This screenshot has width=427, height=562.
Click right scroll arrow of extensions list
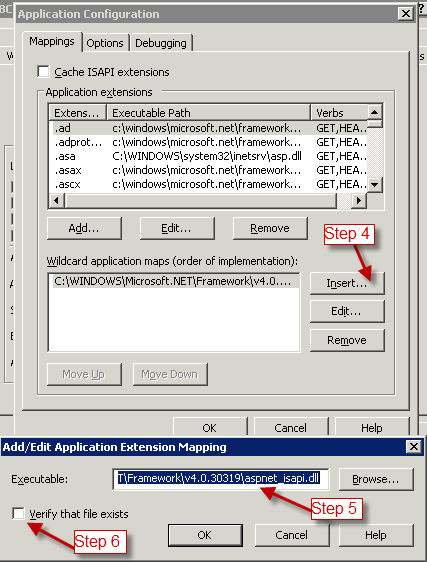(359, 200)
